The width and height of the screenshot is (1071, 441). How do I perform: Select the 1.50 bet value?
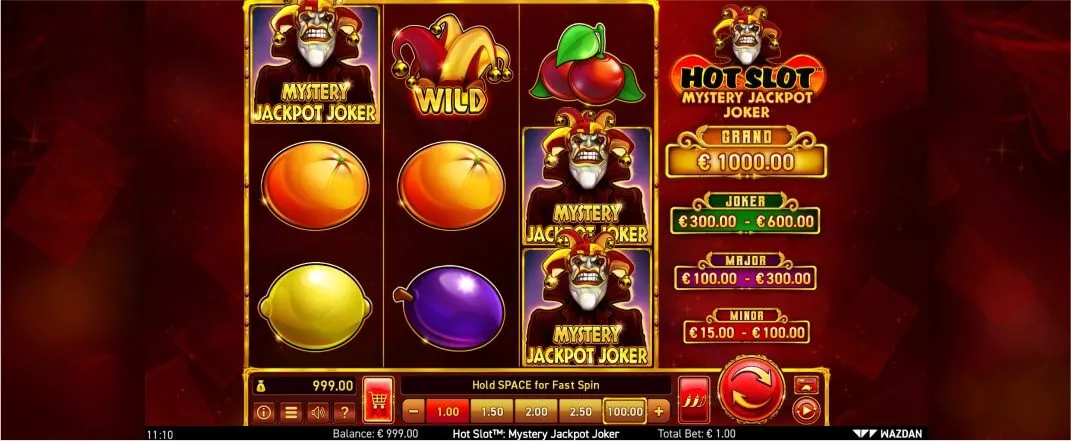[x=492, y=412]
